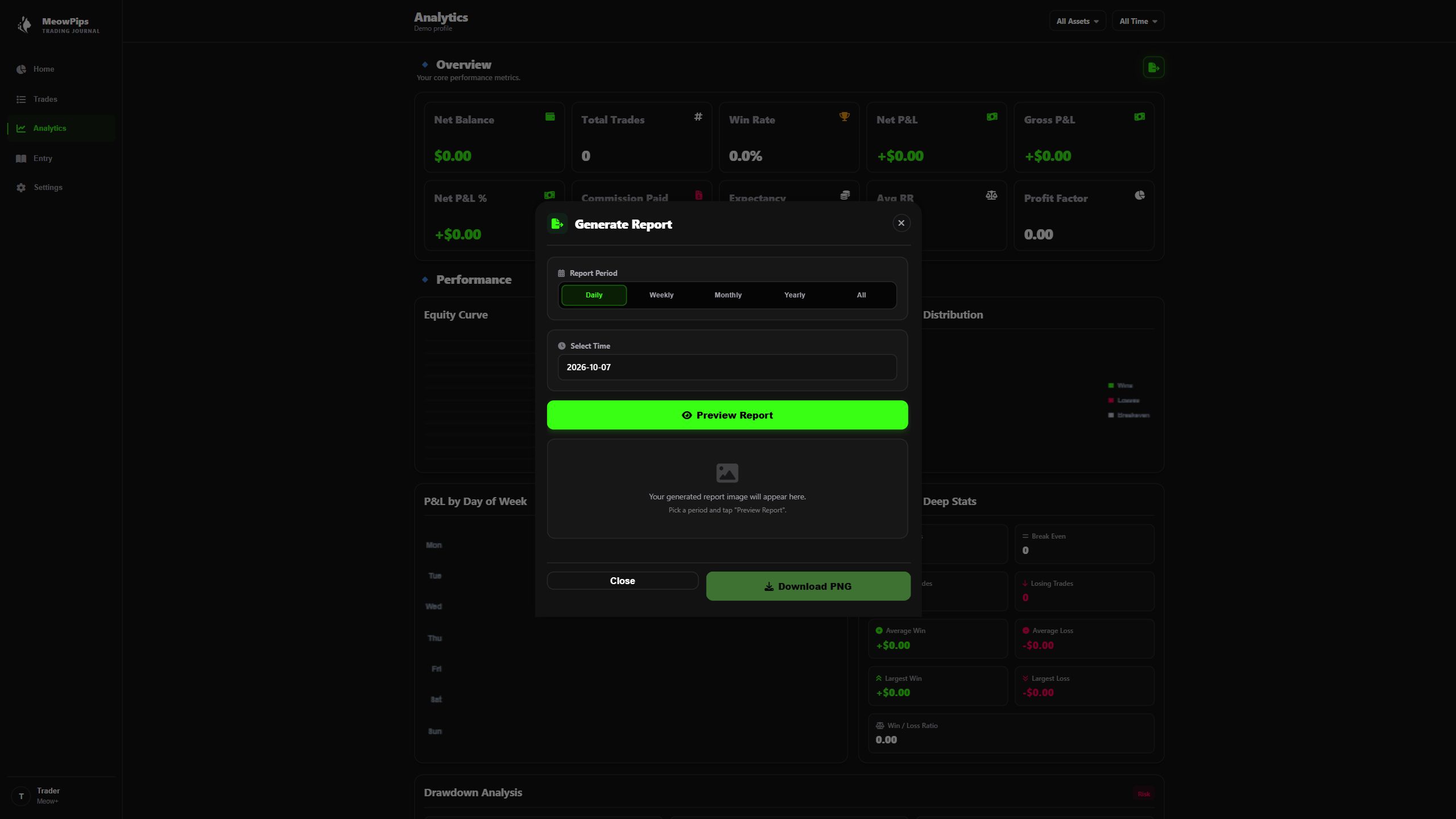Open Trades in the sidebar
This screenshot has height=819, width=1456.
[61, 99]
